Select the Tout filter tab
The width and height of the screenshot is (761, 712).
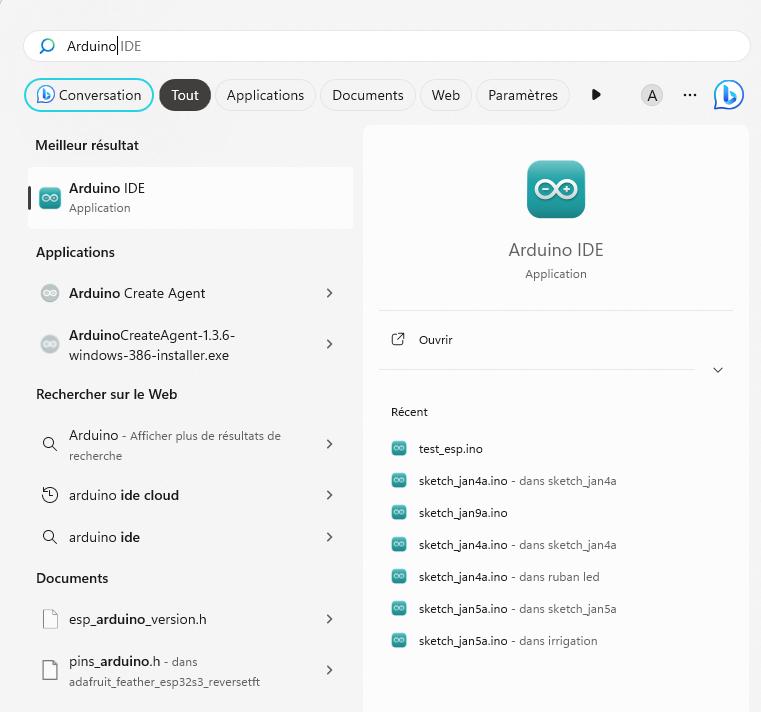coord(185,95)
